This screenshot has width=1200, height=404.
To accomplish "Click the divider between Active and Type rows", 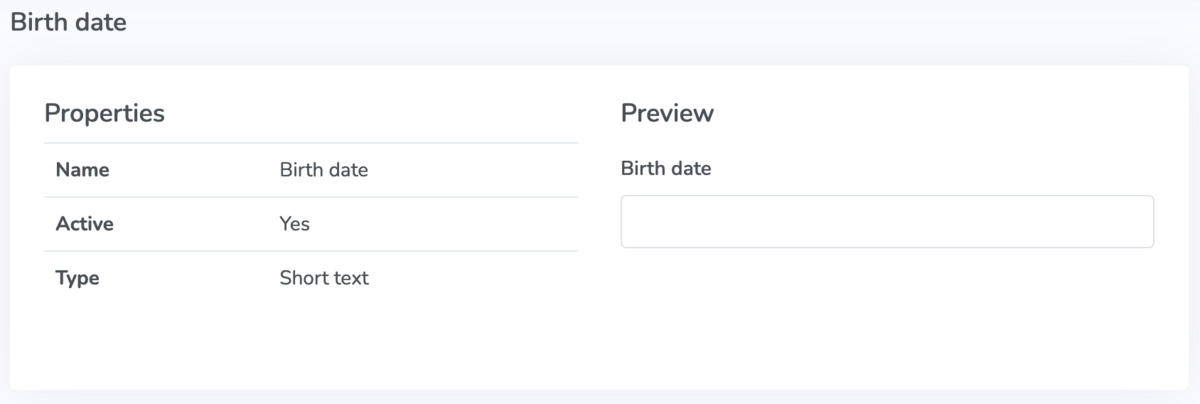I will tap(311, 251).
